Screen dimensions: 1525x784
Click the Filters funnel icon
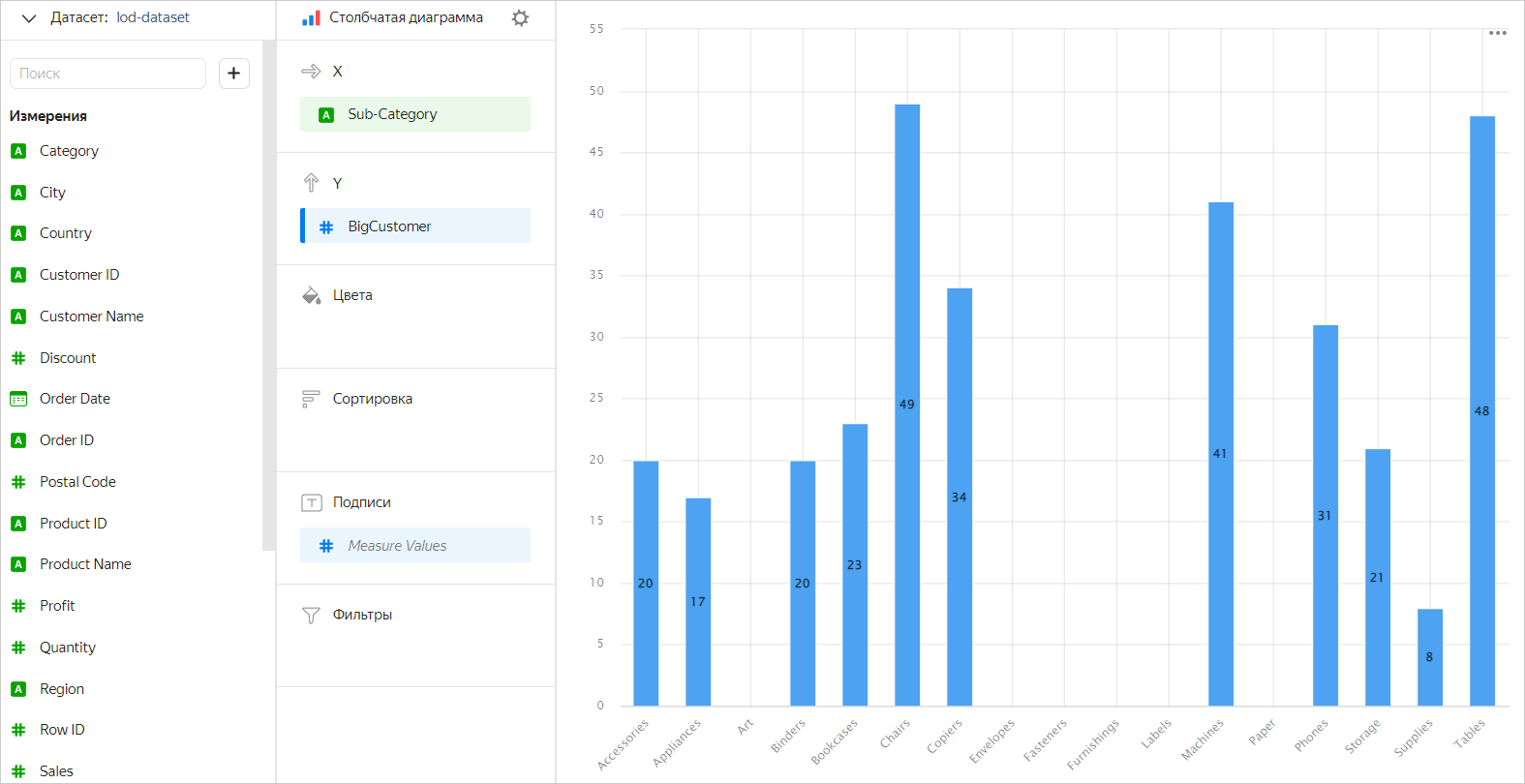pyautogui.click(x=311, y=615)
